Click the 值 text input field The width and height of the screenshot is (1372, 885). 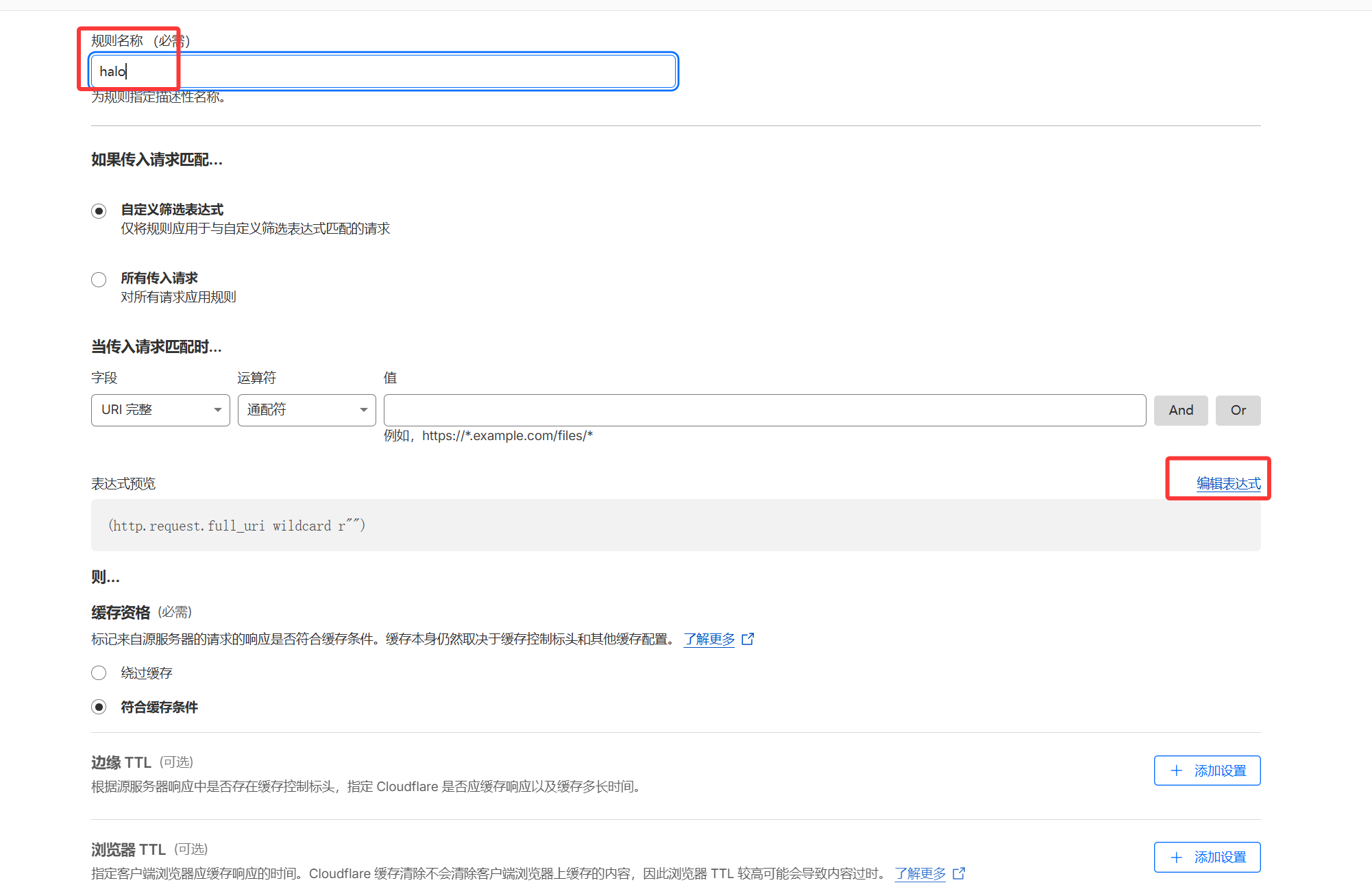(x=764, y=410)
